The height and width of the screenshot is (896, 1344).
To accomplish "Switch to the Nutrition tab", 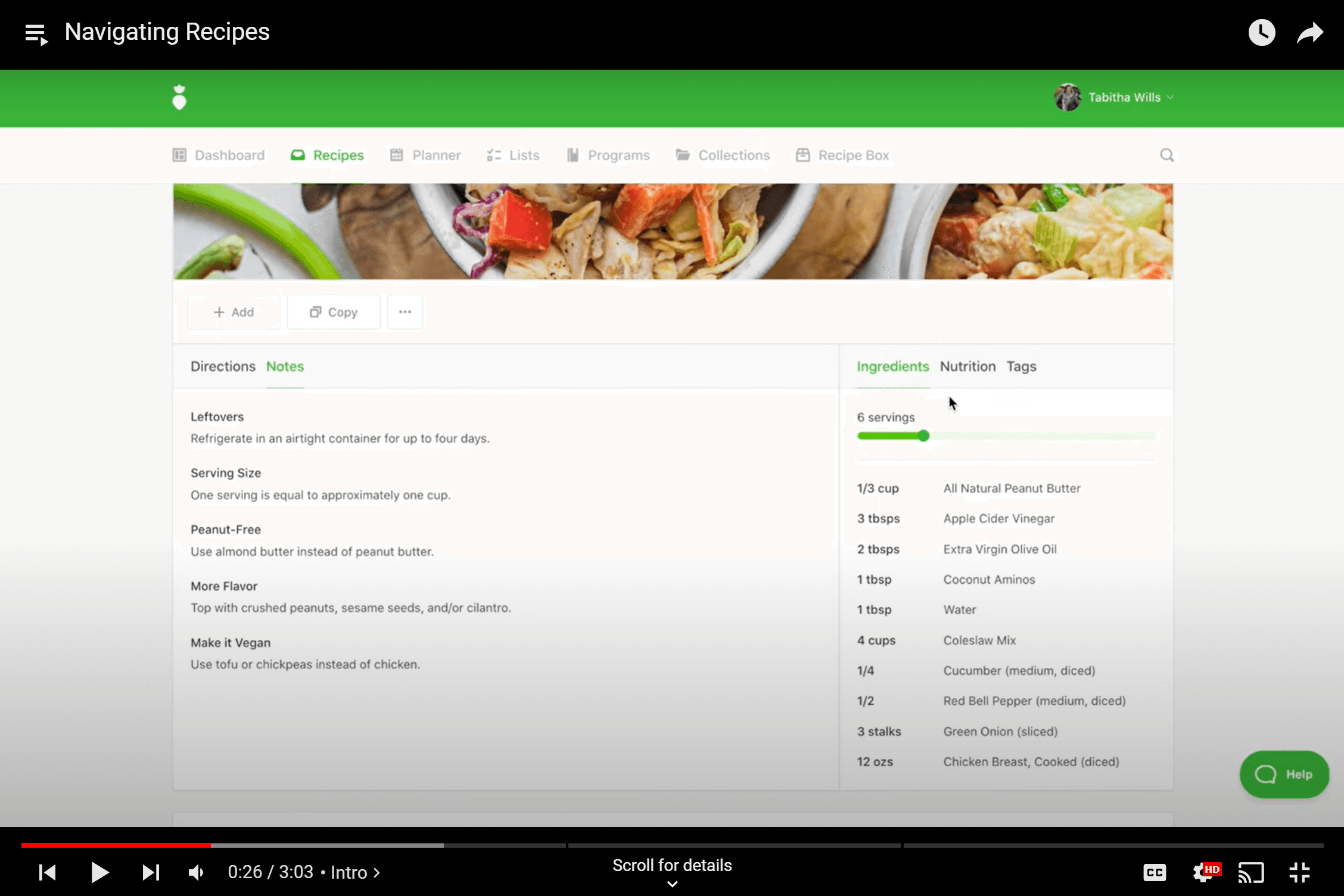I will pos(967,366).
